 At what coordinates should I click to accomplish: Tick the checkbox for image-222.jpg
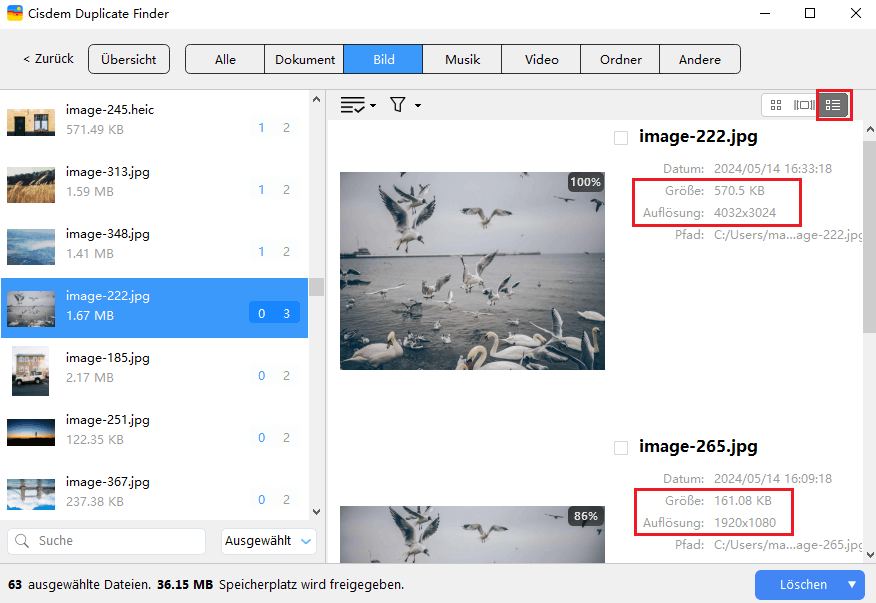(621, 137)
